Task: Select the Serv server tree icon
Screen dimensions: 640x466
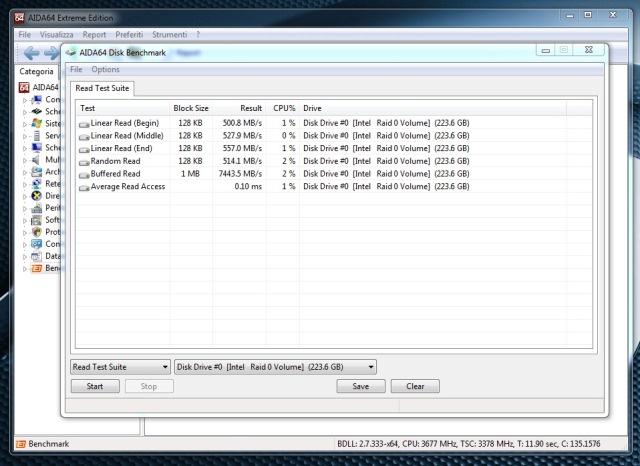Action: 37,135
